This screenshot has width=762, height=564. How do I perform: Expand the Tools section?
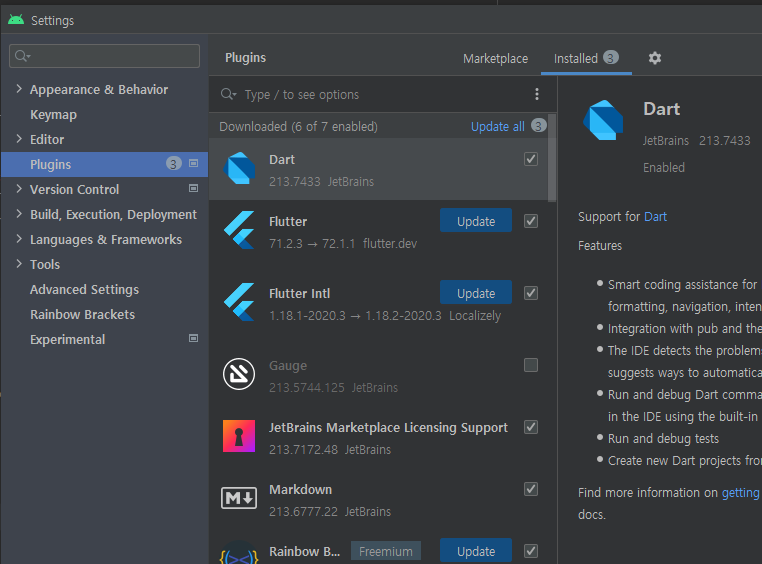[19, 264]
